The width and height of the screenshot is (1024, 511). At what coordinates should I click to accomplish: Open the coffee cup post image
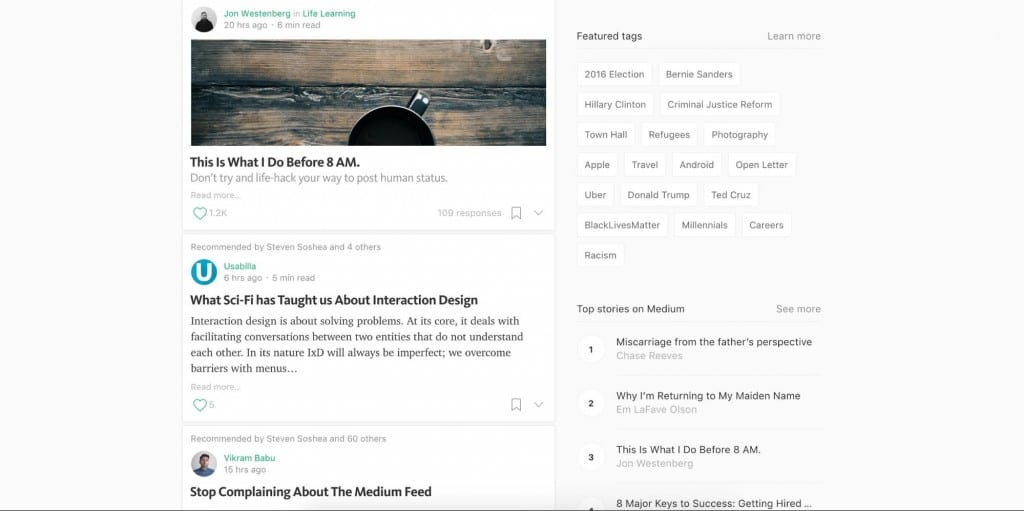[368, 93]
